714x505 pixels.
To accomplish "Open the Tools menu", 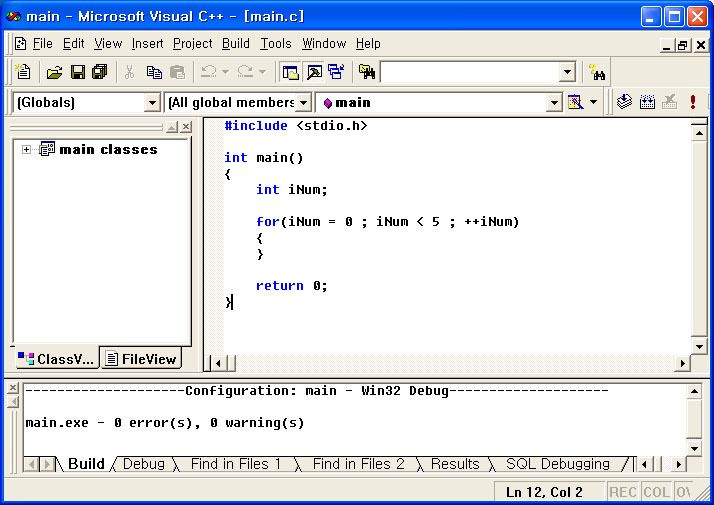I will [275, 44].
